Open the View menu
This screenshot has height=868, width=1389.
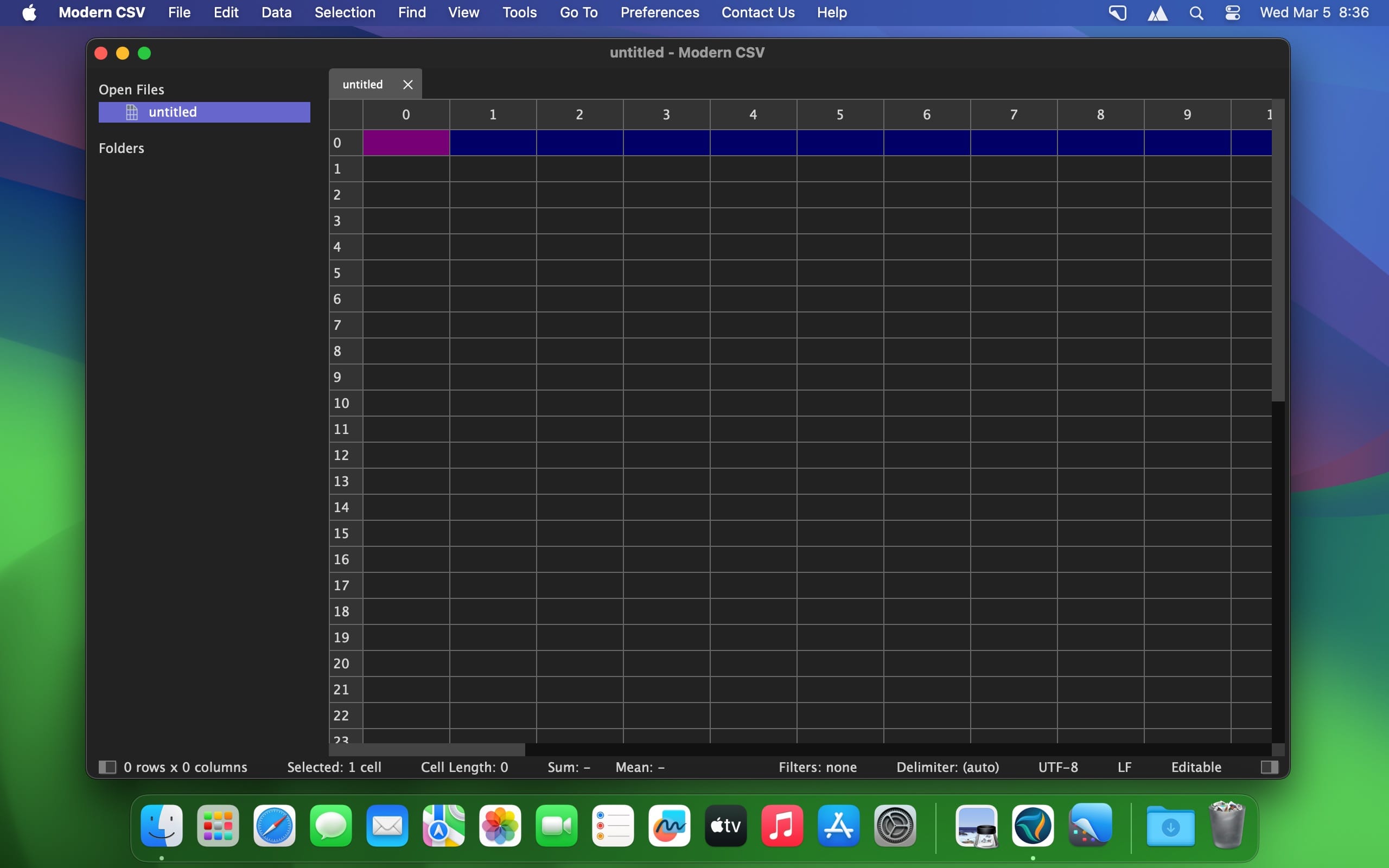point(463,12)
